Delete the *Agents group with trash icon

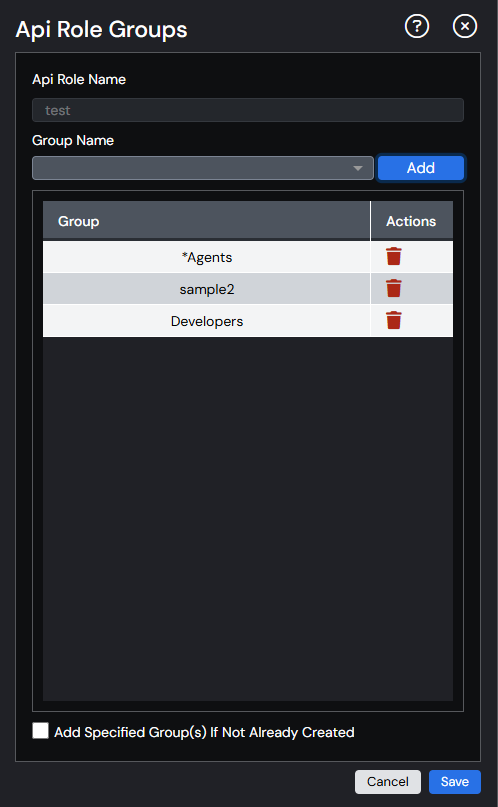[x=394, y=256]
